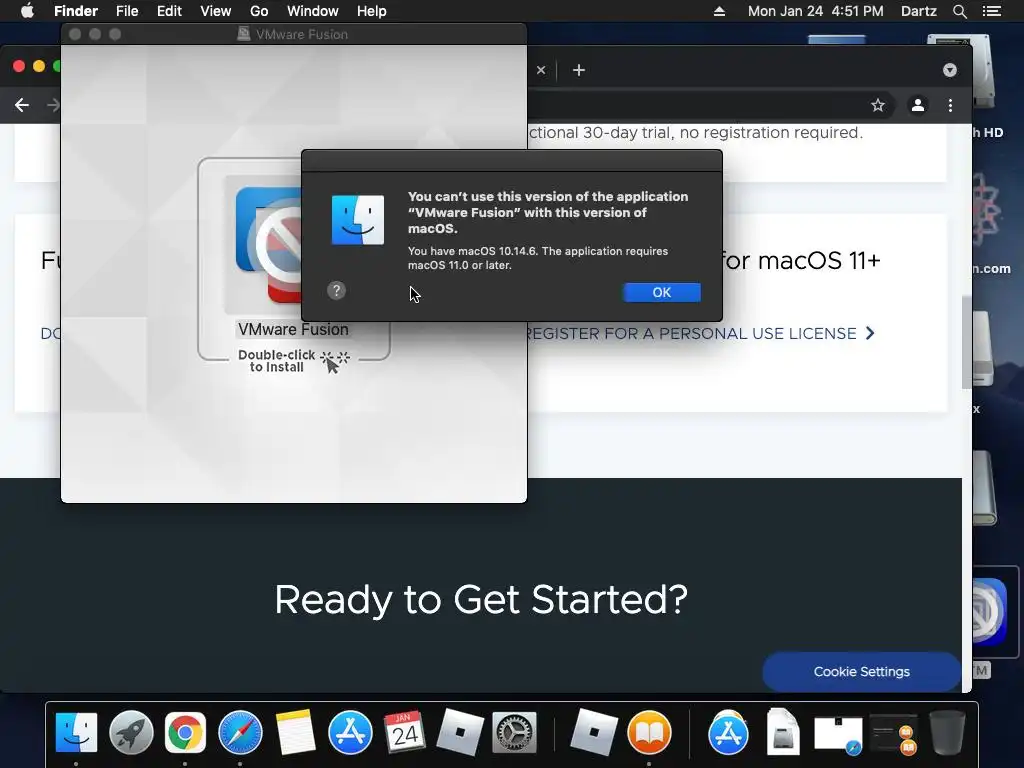Open help via the question mark button
The image size is (1024, 768).
[x=336, y=291]
